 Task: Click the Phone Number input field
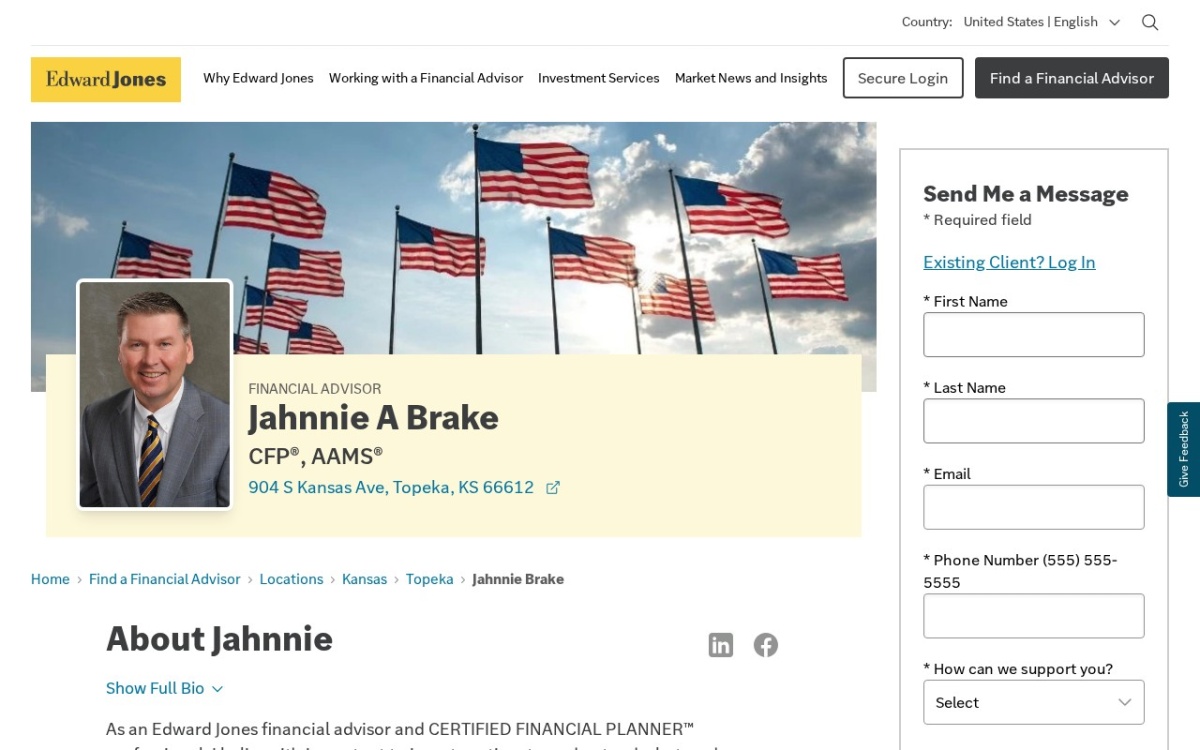tap(1033, 616)
